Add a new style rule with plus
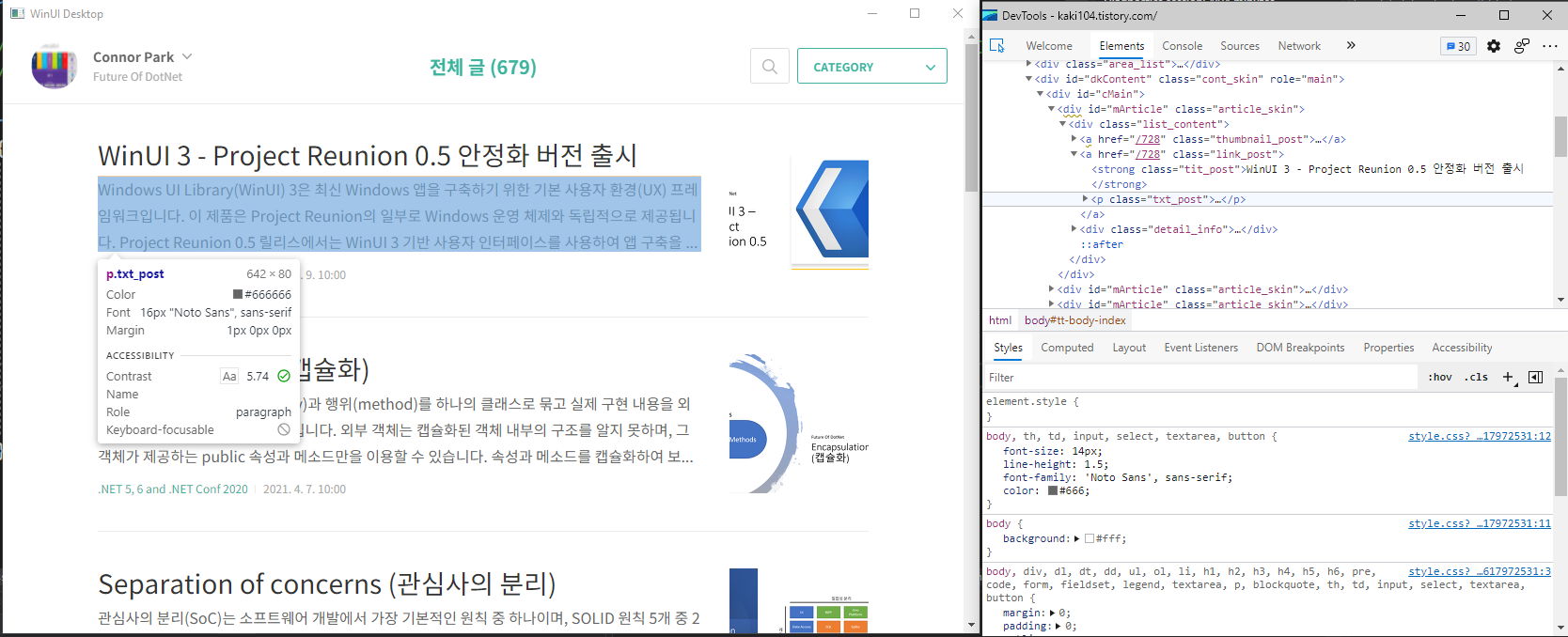The width and height of the screenshot is (1568, 637). point(1508,377)
